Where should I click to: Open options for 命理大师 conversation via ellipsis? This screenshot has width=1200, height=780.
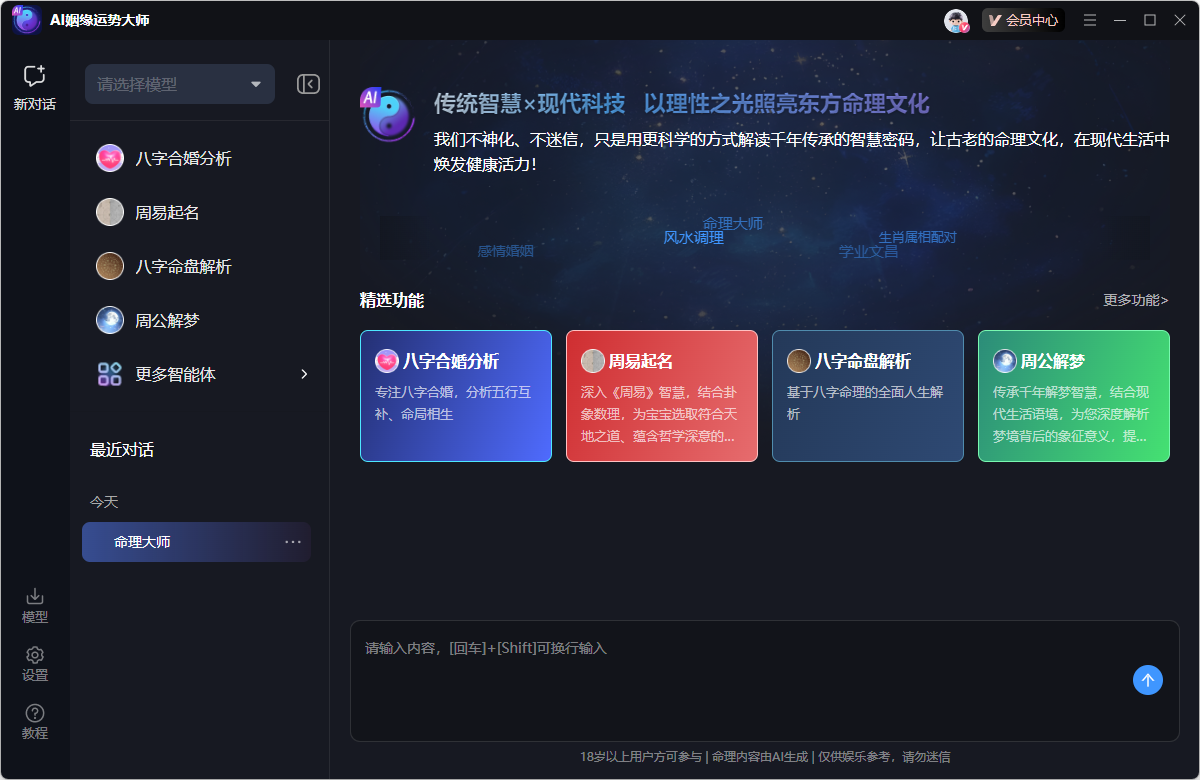click(x=291, y=541)
